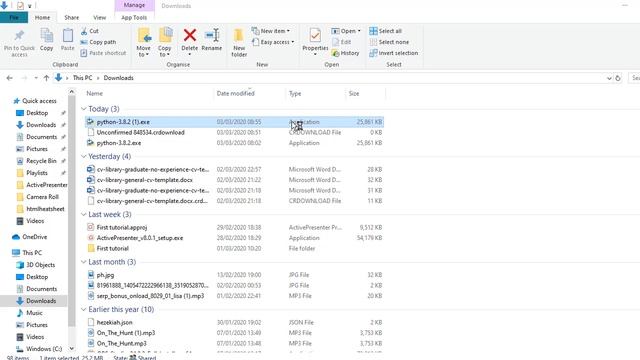Screen dimensions: 640x360
Task: Click Select none
Action: point(389,42)
